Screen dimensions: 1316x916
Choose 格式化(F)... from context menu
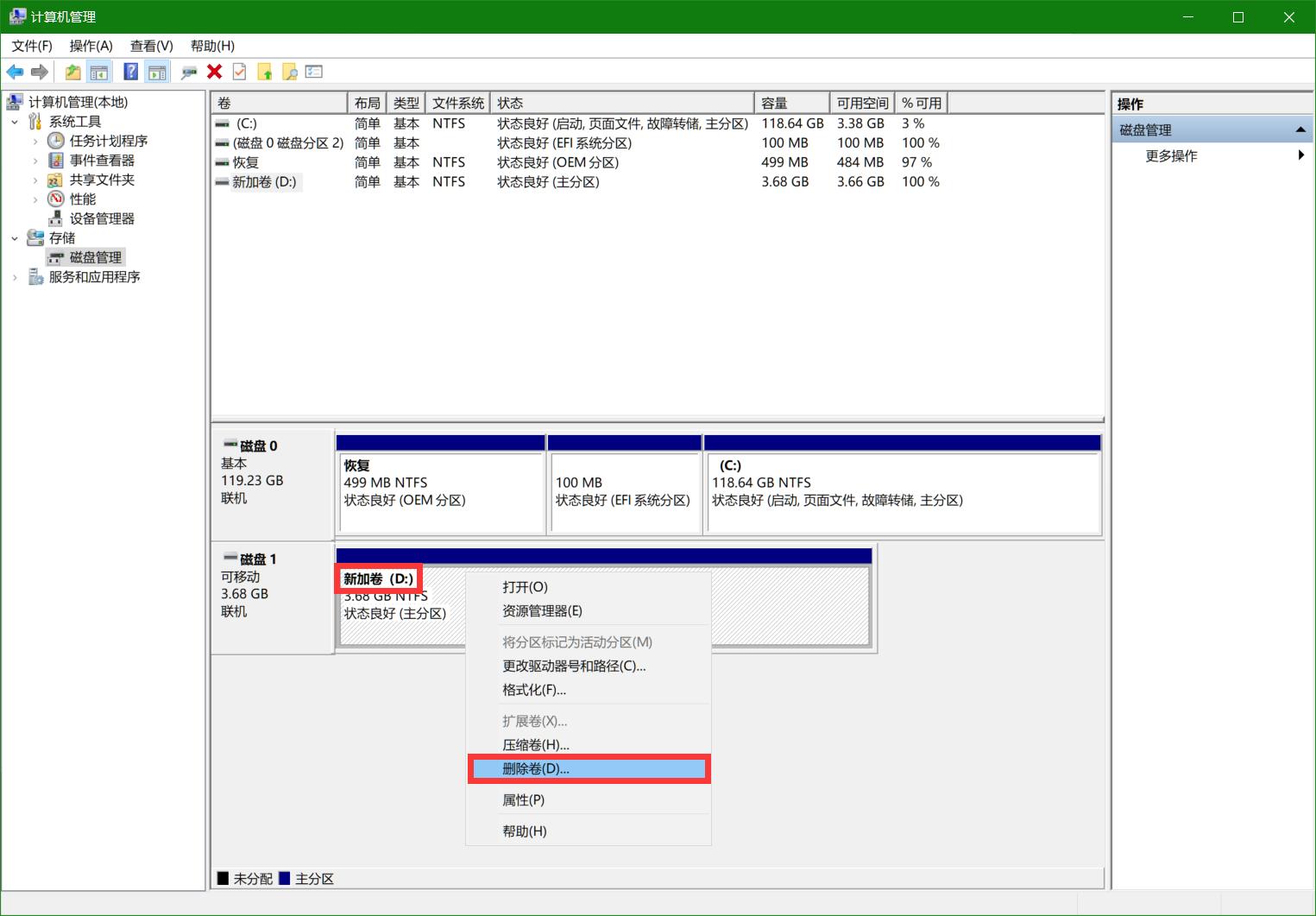coord(588,690)
